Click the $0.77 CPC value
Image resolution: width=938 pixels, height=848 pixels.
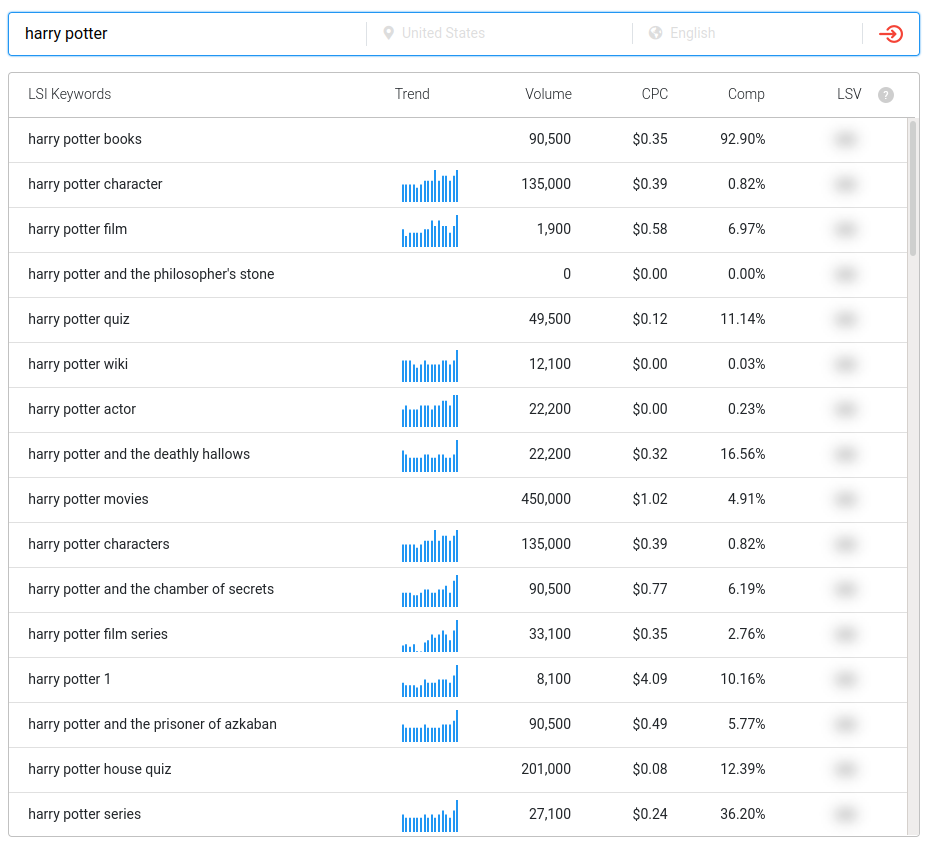[650, 589]
